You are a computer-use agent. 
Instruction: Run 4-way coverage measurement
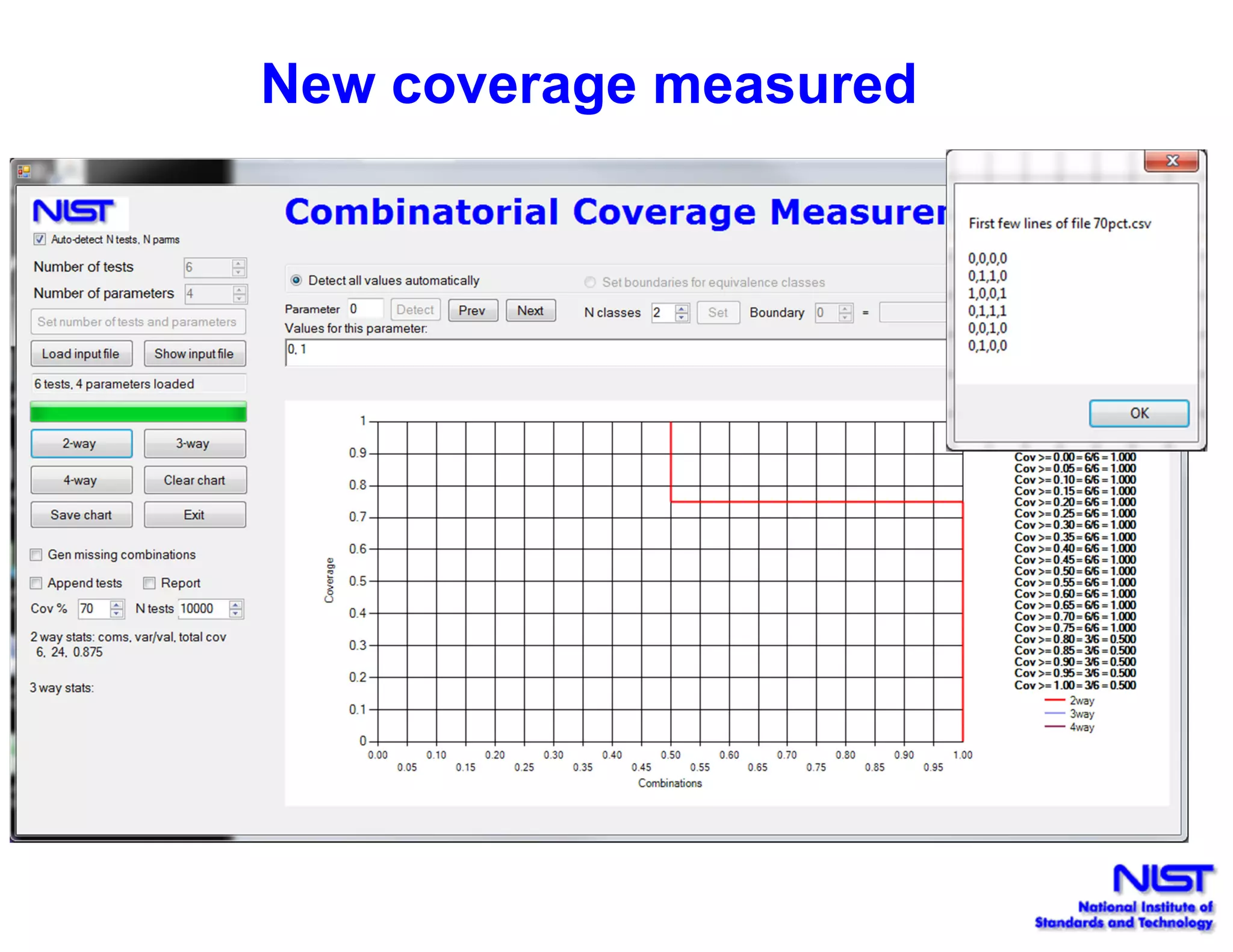point(81,480)
